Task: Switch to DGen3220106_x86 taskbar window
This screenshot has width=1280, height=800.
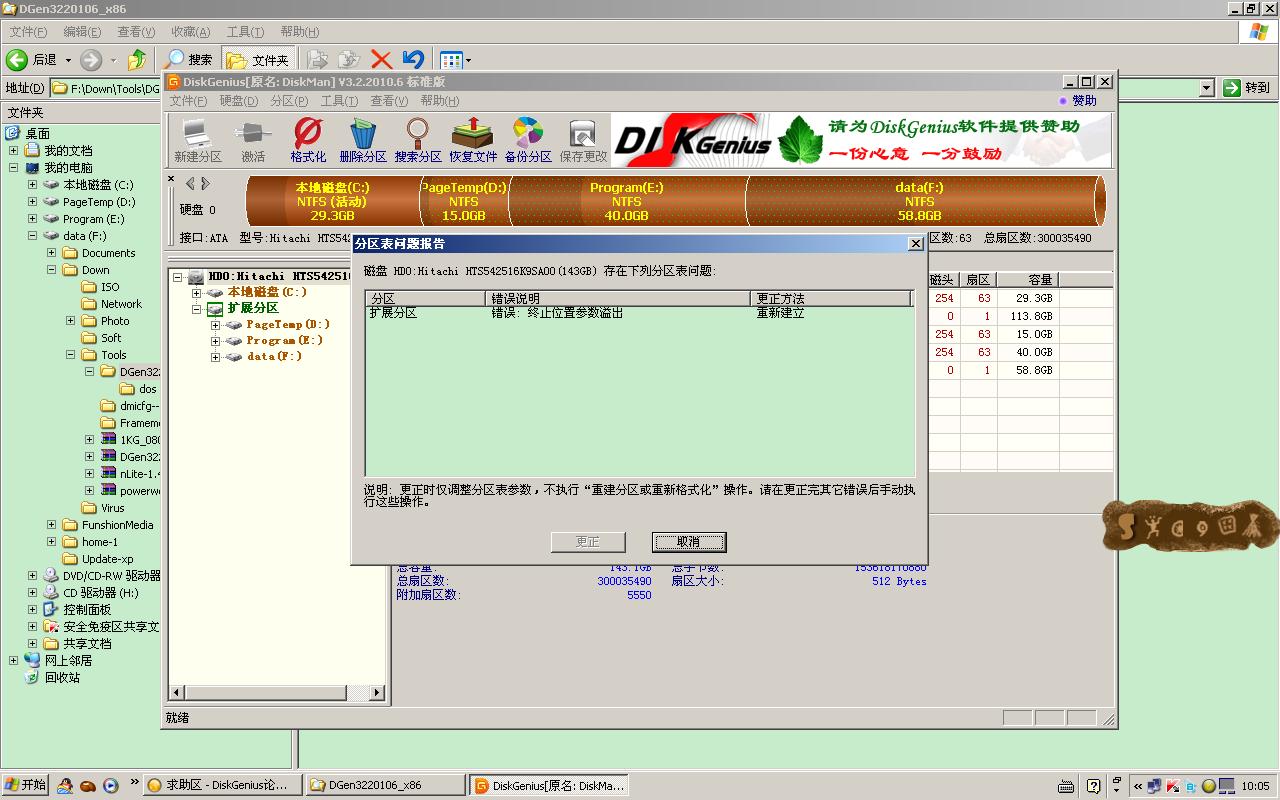Action: pos(386,785)
